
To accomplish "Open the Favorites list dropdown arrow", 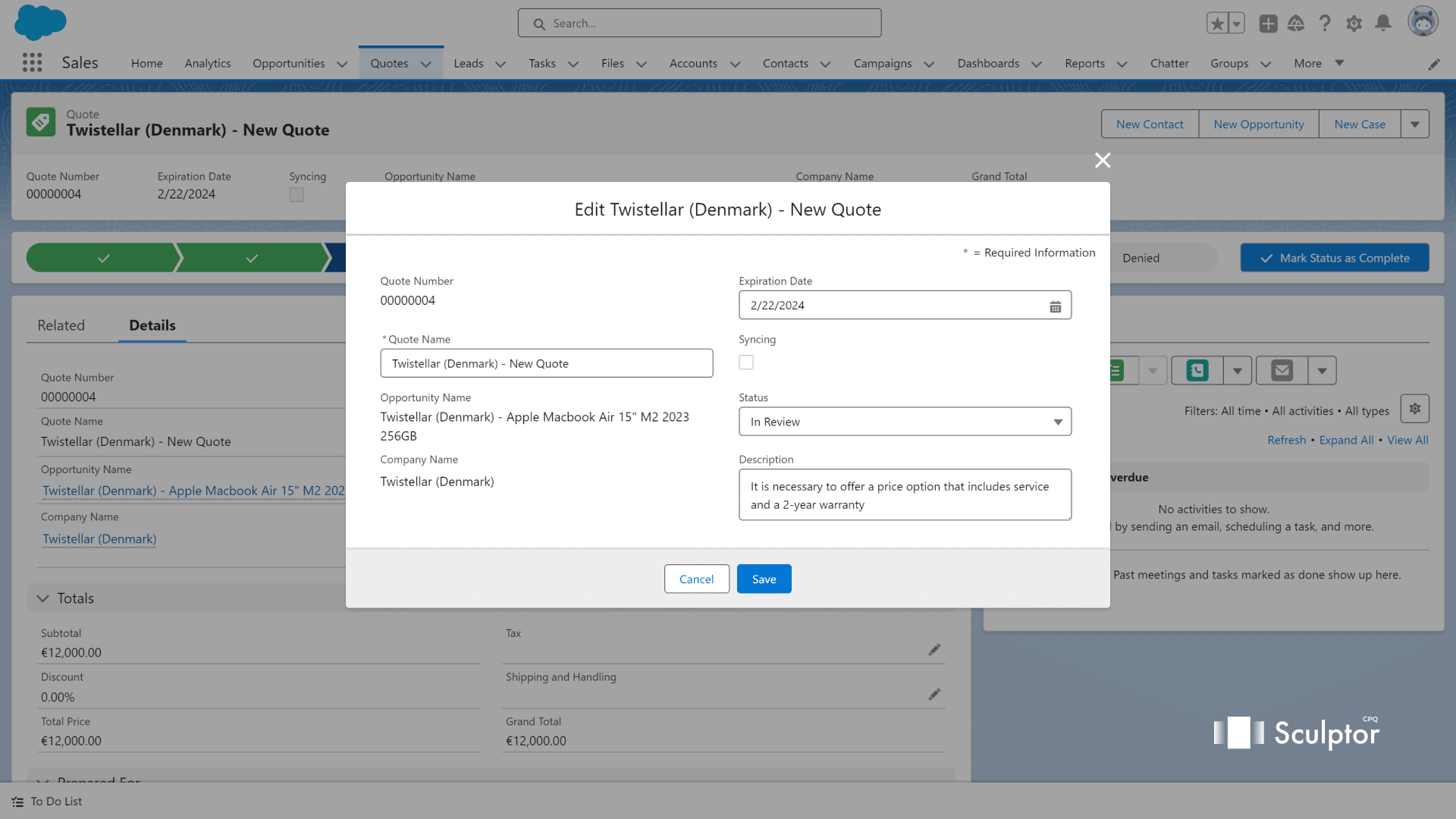I will [x=1237, y=24].
